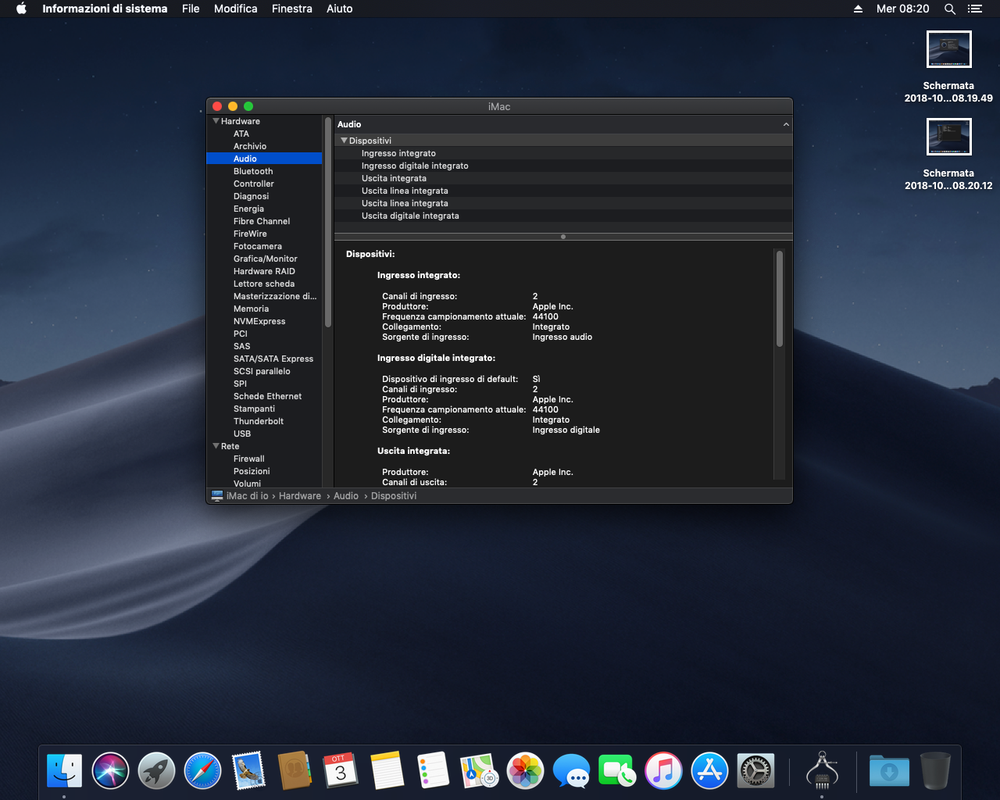This screenshot has height=800, width=1000.
Task: Select Ingresso integrato device row
Action: [563, 153]
